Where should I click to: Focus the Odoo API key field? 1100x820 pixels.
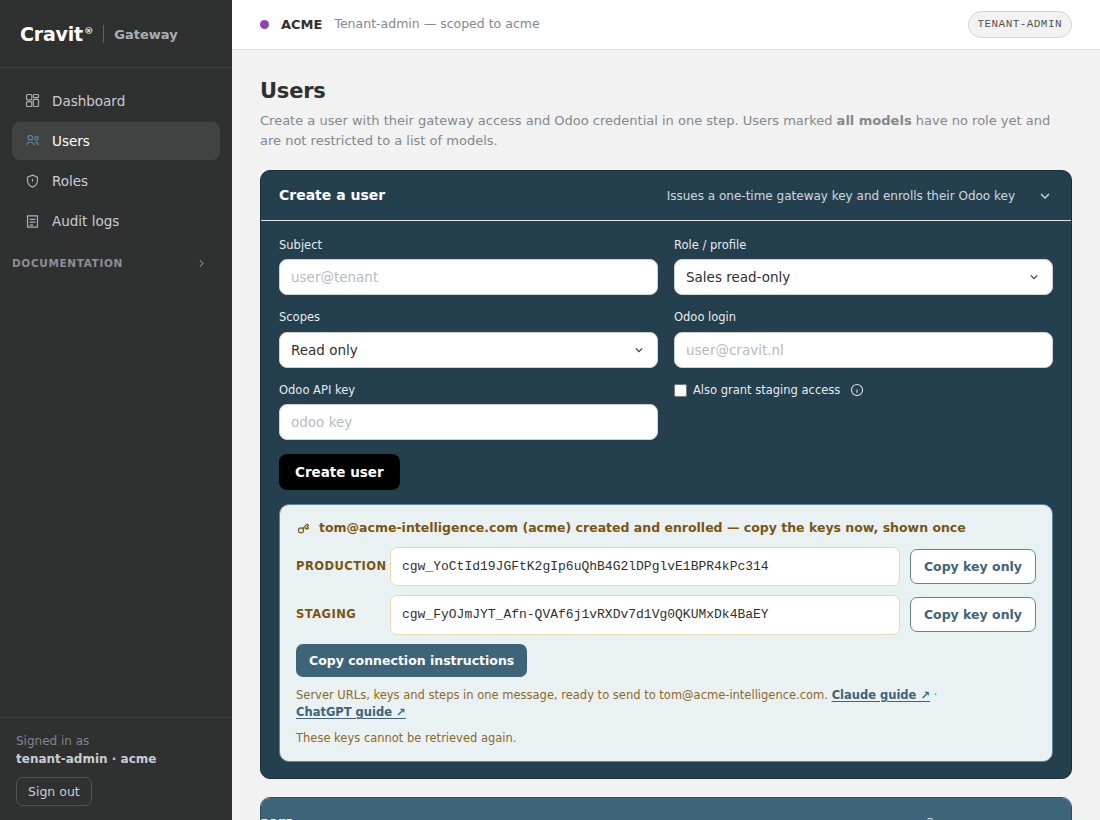click(468, 422)
